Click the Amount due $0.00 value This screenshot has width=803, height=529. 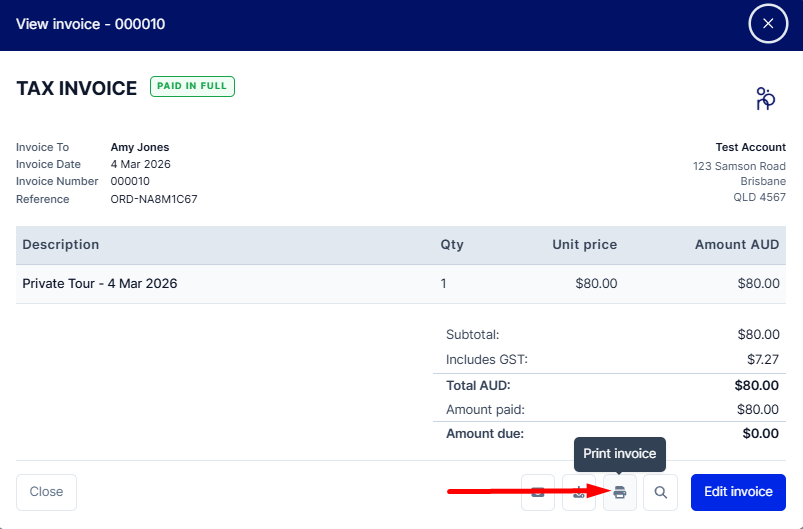click(x=760, y=434)
